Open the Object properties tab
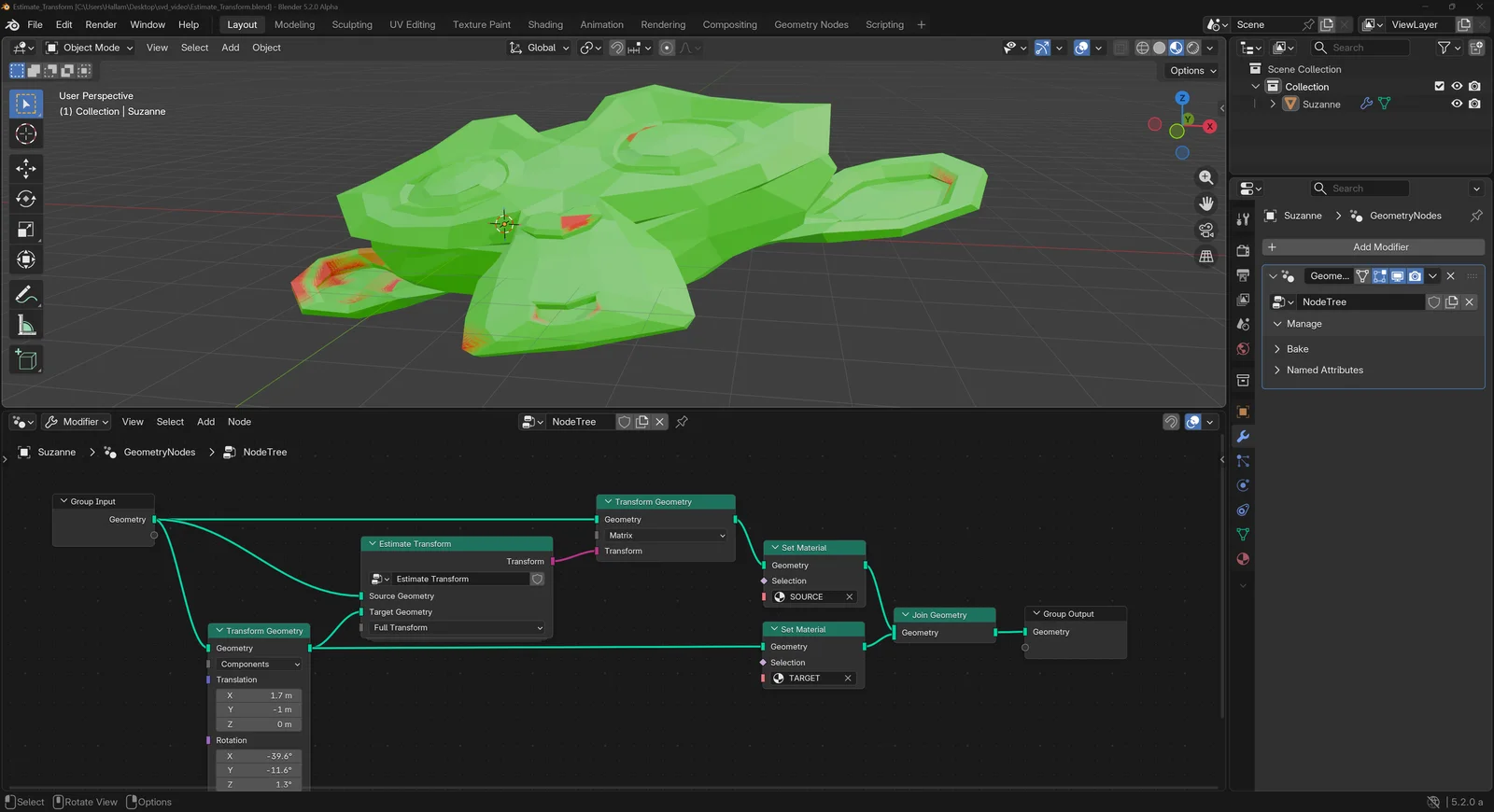 click(1243, 412)
